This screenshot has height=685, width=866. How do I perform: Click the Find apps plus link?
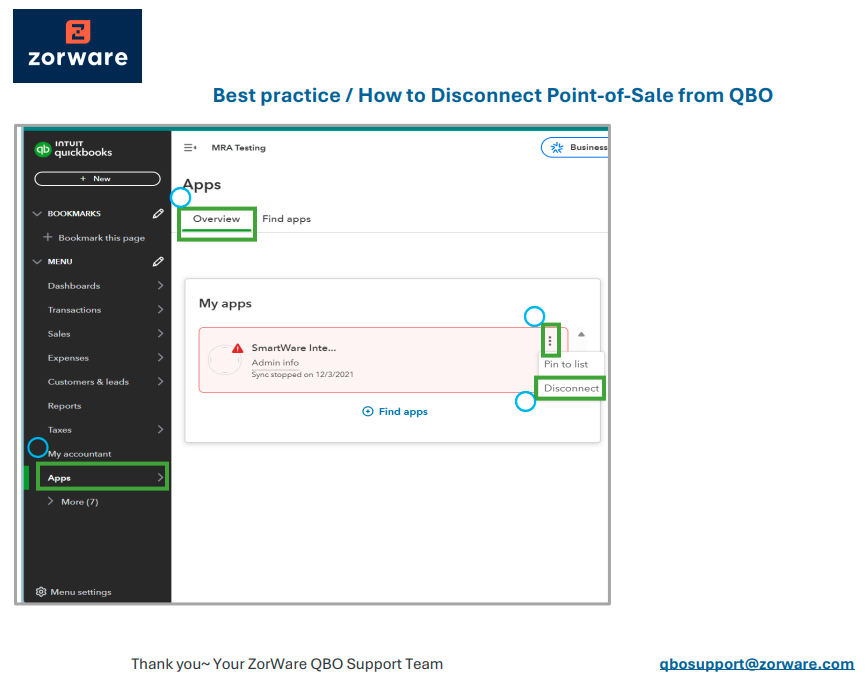395,412
